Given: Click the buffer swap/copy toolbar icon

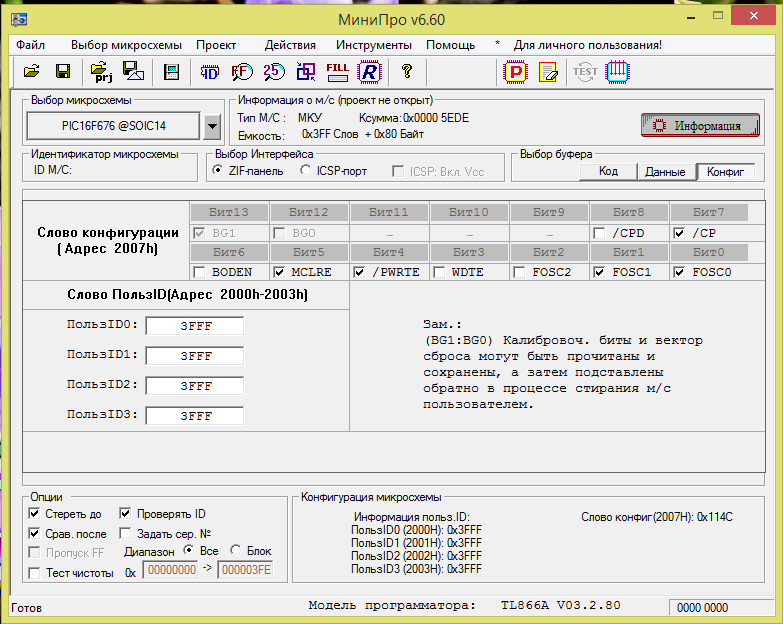Looking at the screenshot, I should (306, 72).
